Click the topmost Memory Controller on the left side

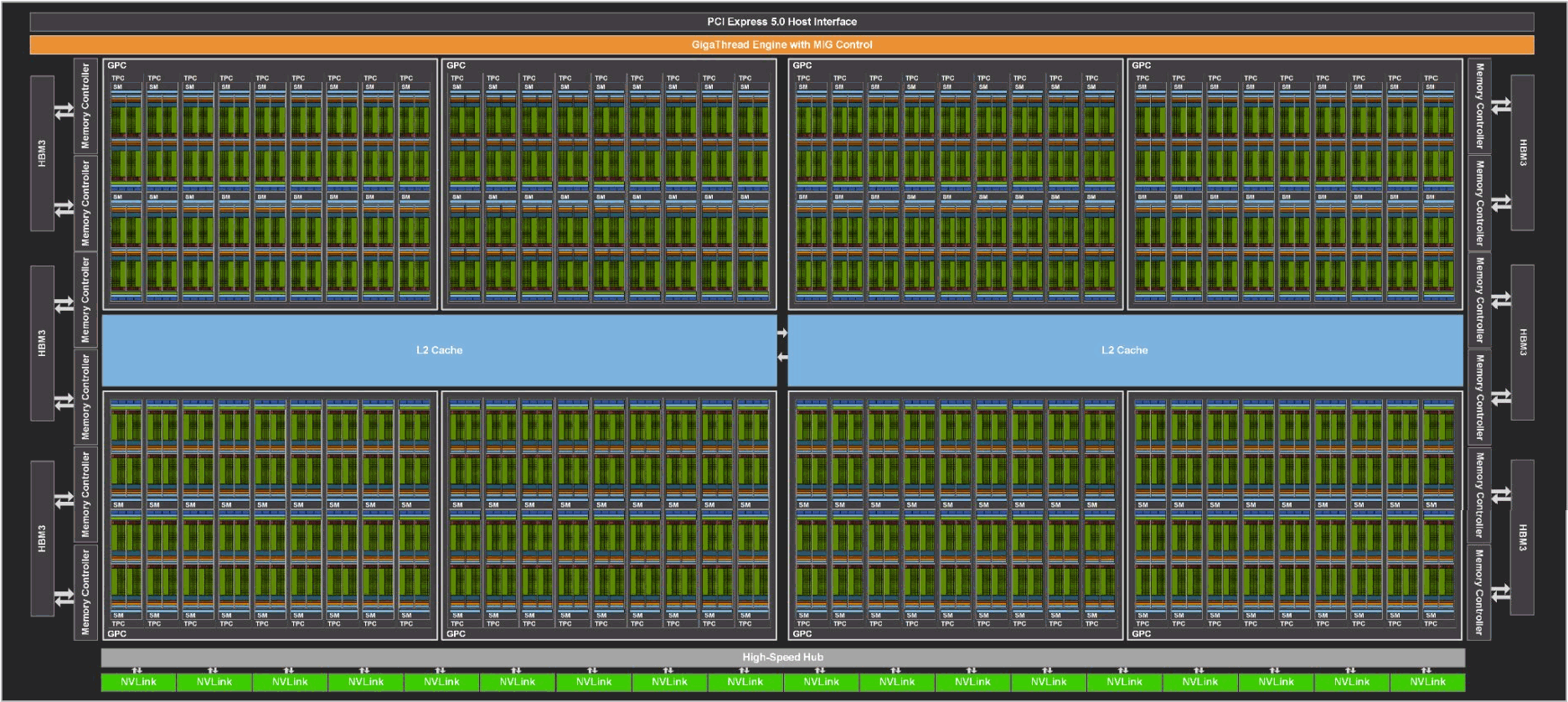click(85, 106)
